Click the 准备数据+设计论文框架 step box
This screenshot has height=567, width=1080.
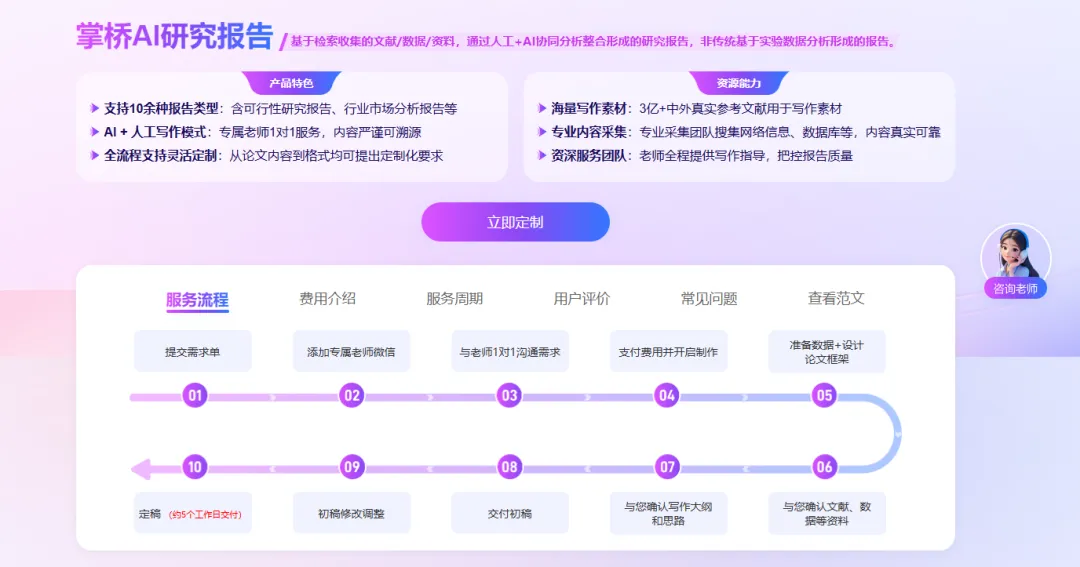(x=827, y=351)
